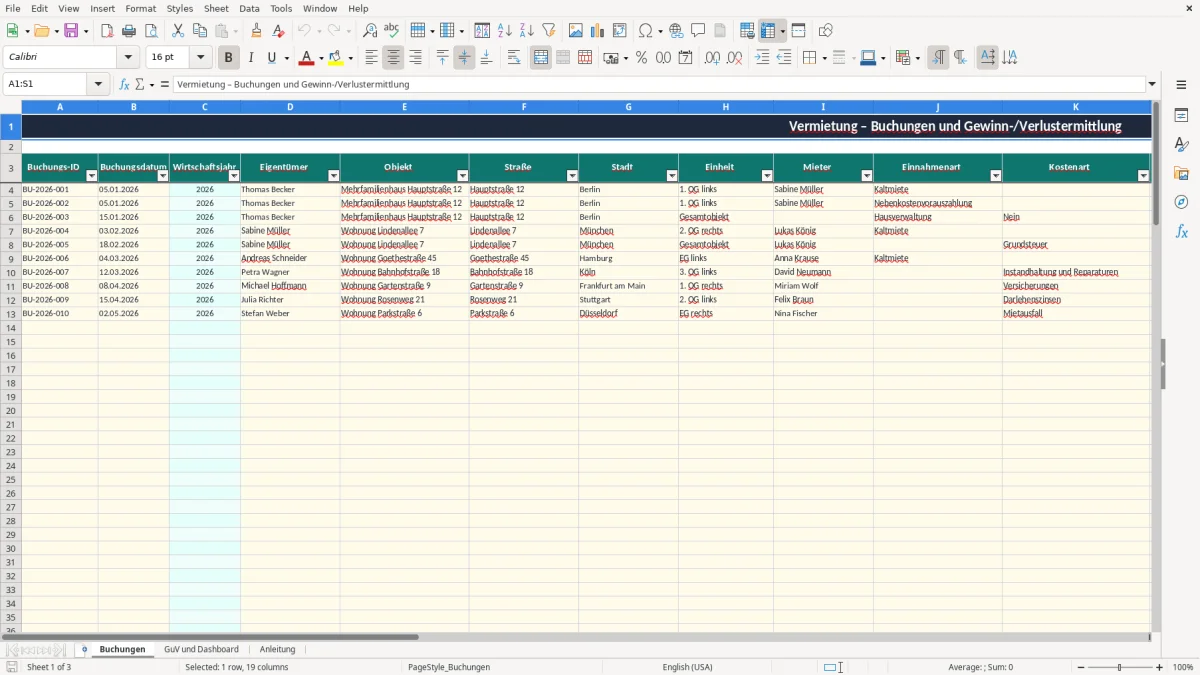Format as percent icon
This screenshot has height=675, width=1200.
click(x=641, y=58)
